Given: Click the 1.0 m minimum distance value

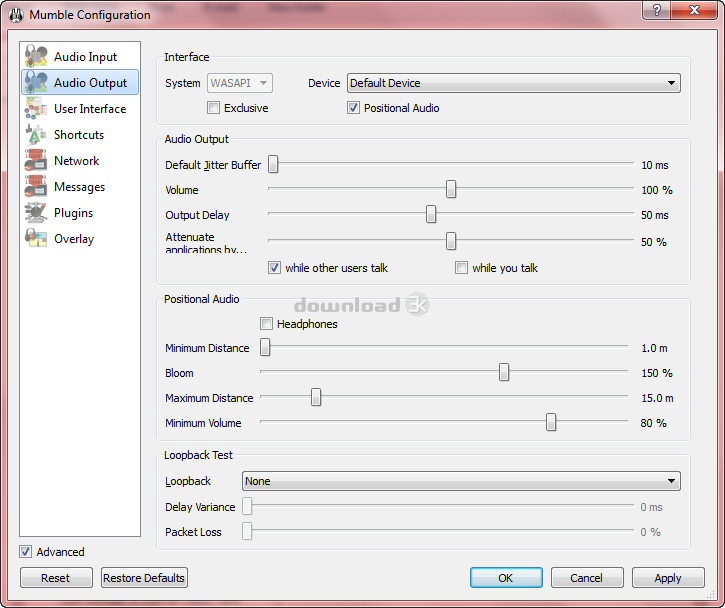Looking at the screenshot, I should 654,348.
